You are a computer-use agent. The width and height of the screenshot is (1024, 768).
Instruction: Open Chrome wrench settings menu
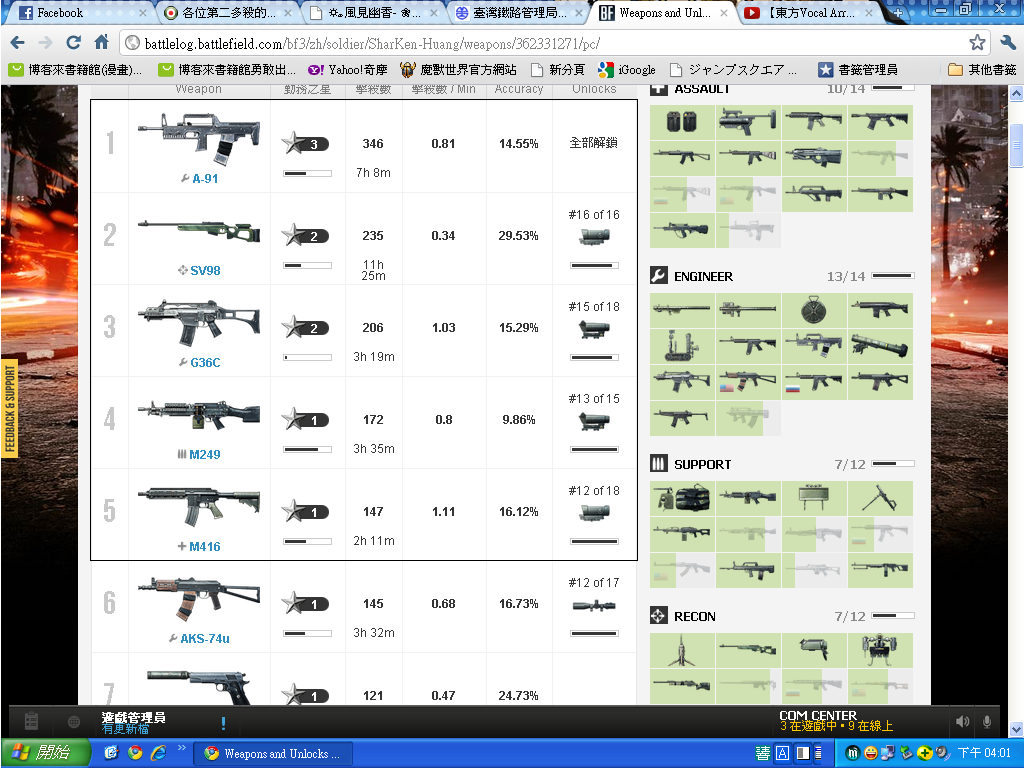click(1006, 43)
